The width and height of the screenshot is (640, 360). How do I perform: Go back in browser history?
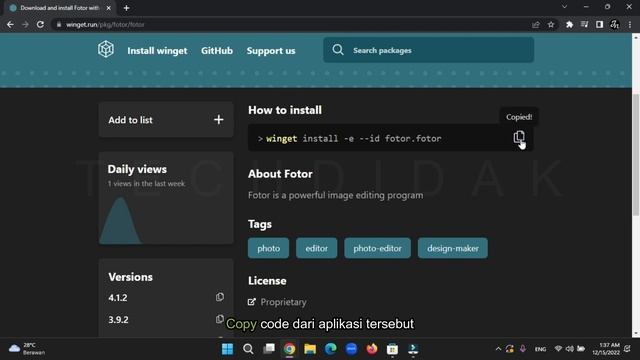click(x=10, y=24)
